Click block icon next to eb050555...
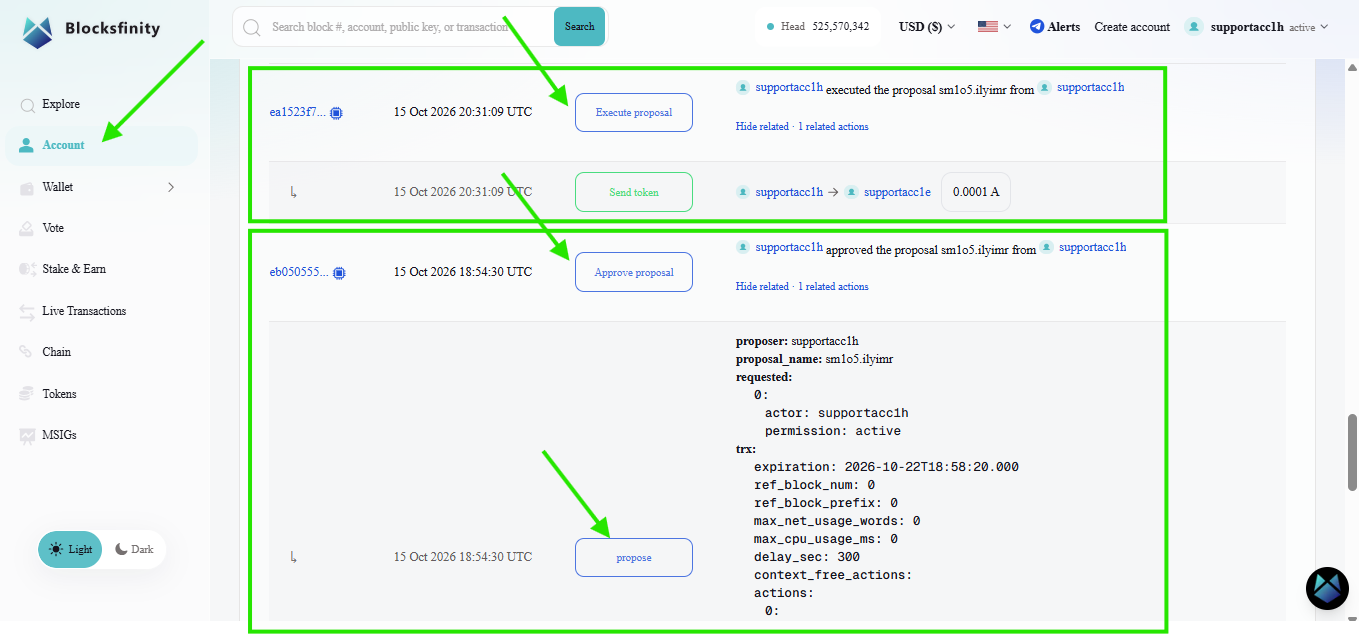This screenshot has height=635, width=1359. coord(339,273)
